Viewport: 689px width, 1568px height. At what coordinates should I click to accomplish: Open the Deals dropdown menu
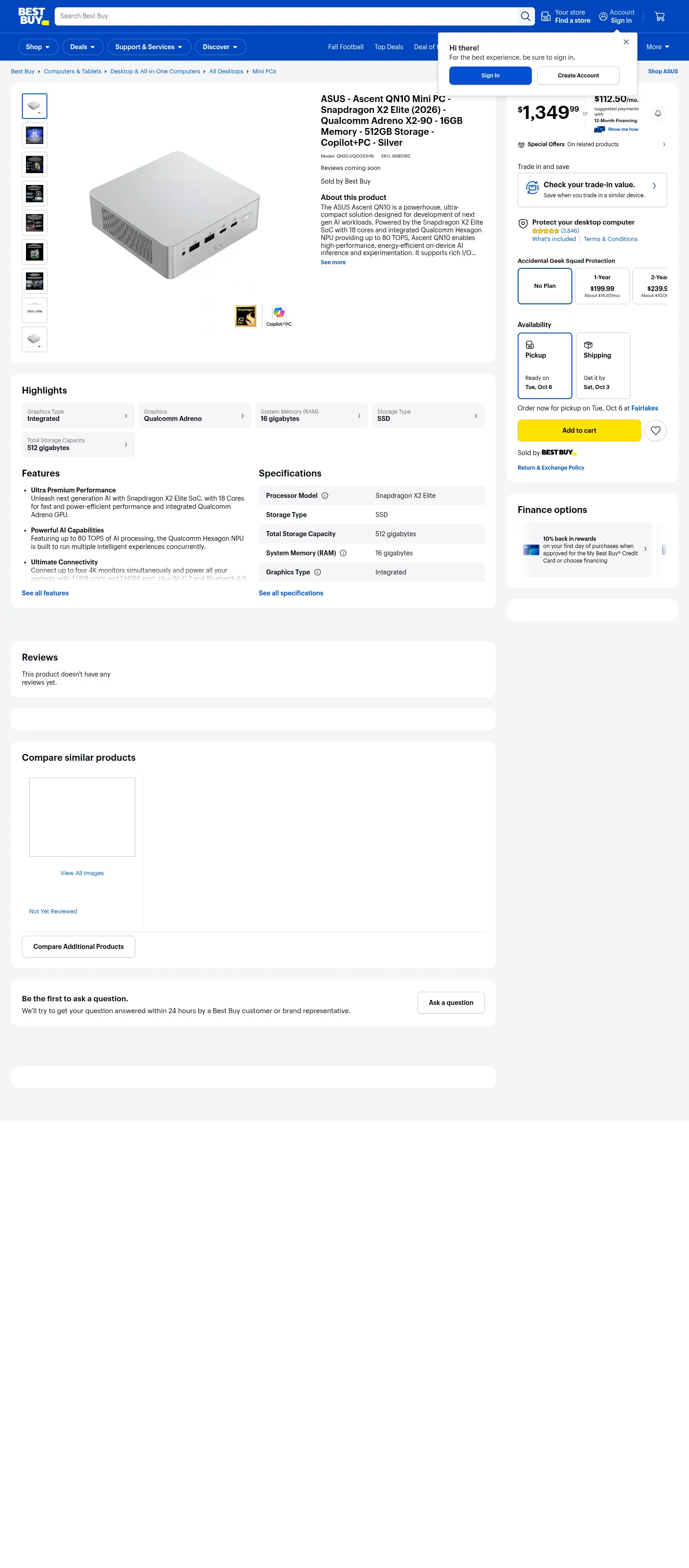[82, 47]
